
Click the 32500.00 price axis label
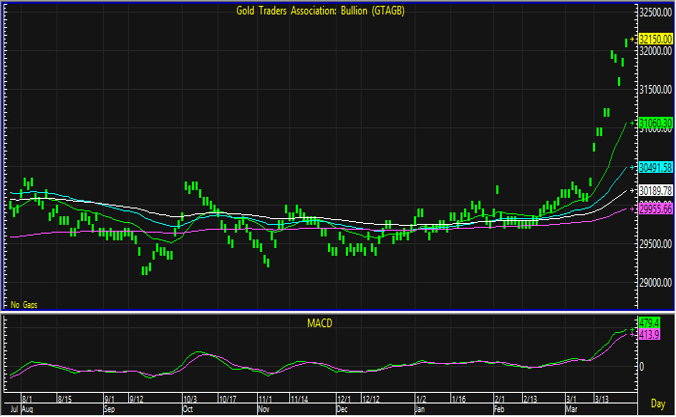(x=653, y=12)
